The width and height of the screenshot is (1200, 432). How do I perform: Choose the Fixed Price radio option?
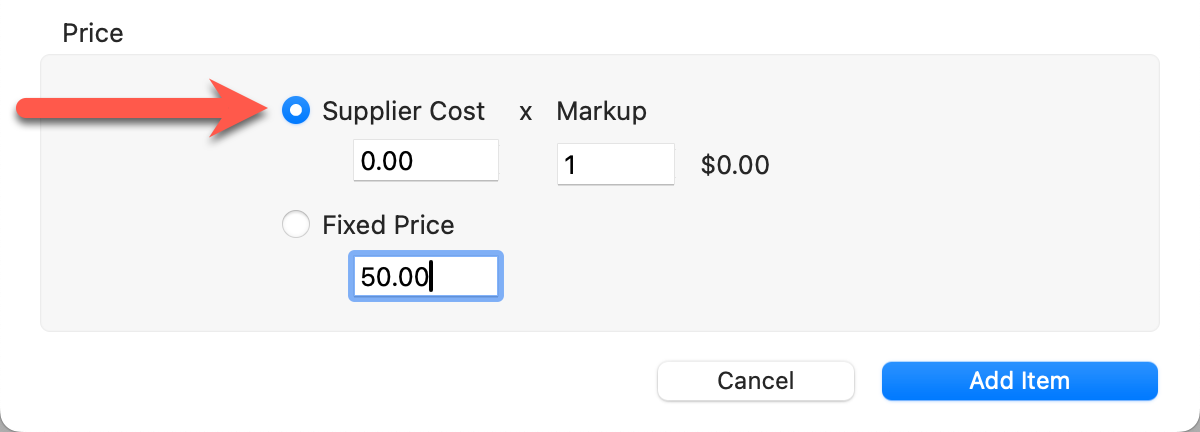point(297,225)
